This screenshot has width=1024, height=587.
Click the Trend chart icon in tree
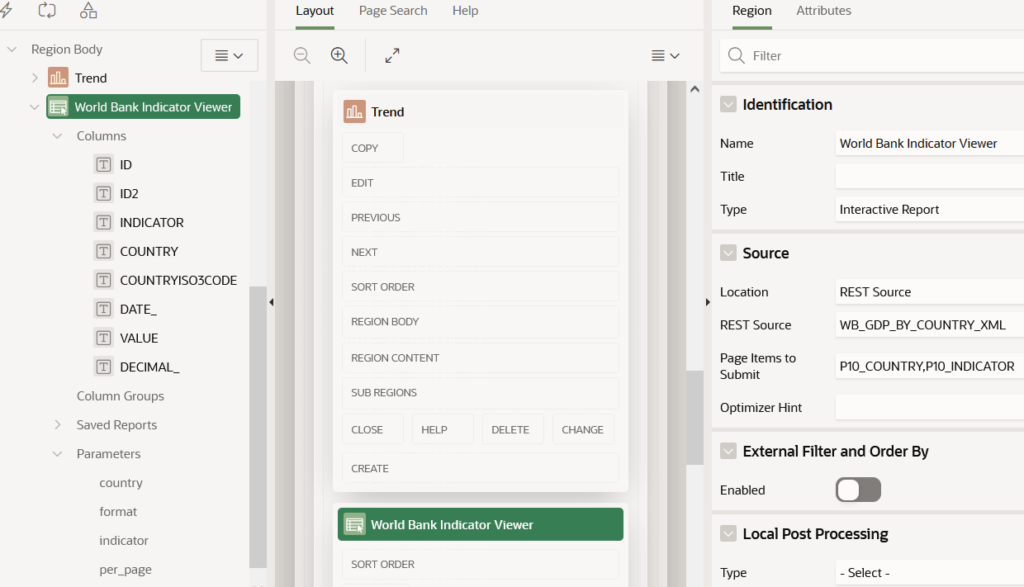tap(58, 78)
